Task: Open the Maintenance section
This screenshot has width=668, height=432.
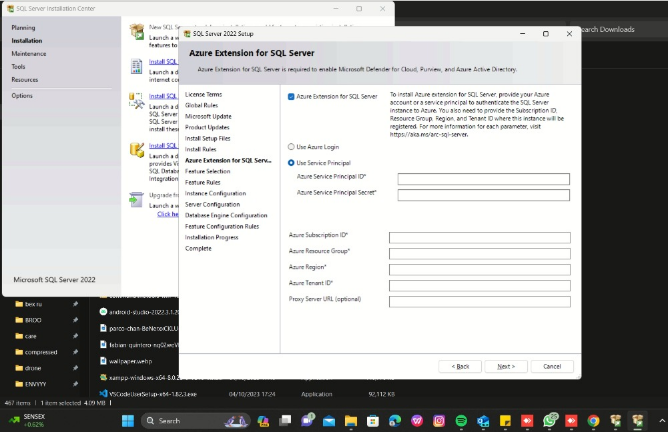Action: point(28,54)
